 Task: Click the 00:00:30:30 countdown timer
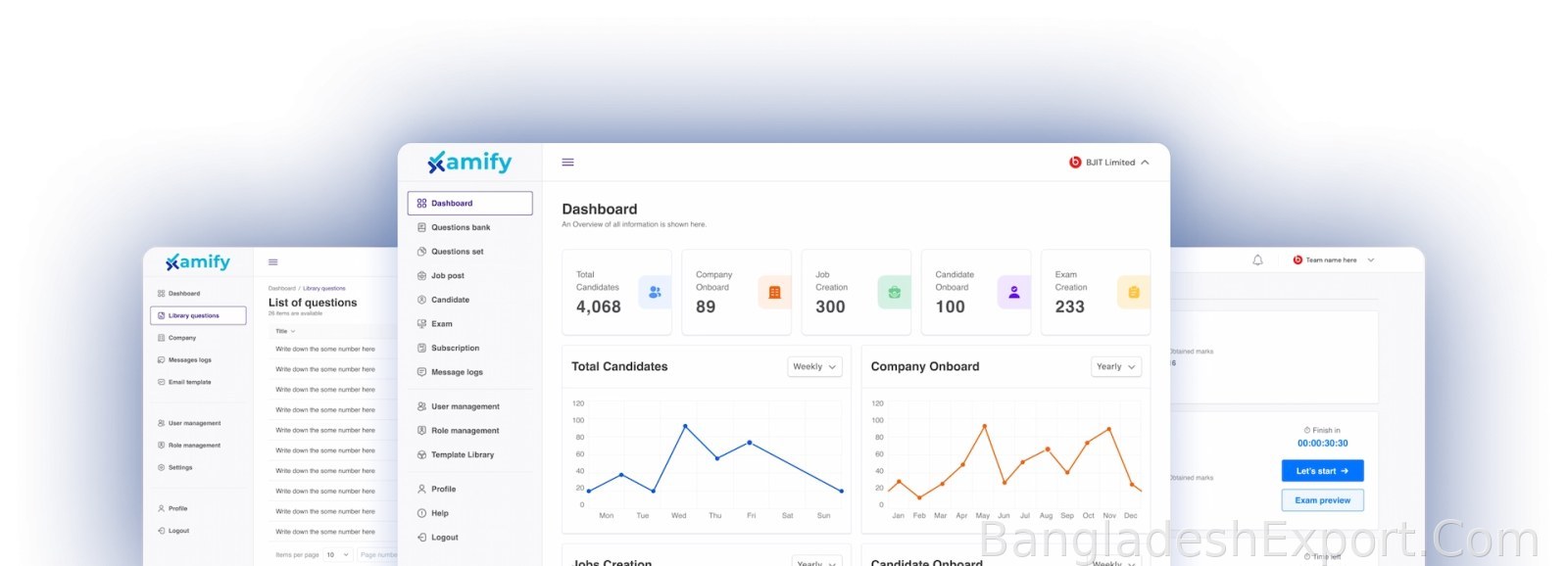[1322, 443]
